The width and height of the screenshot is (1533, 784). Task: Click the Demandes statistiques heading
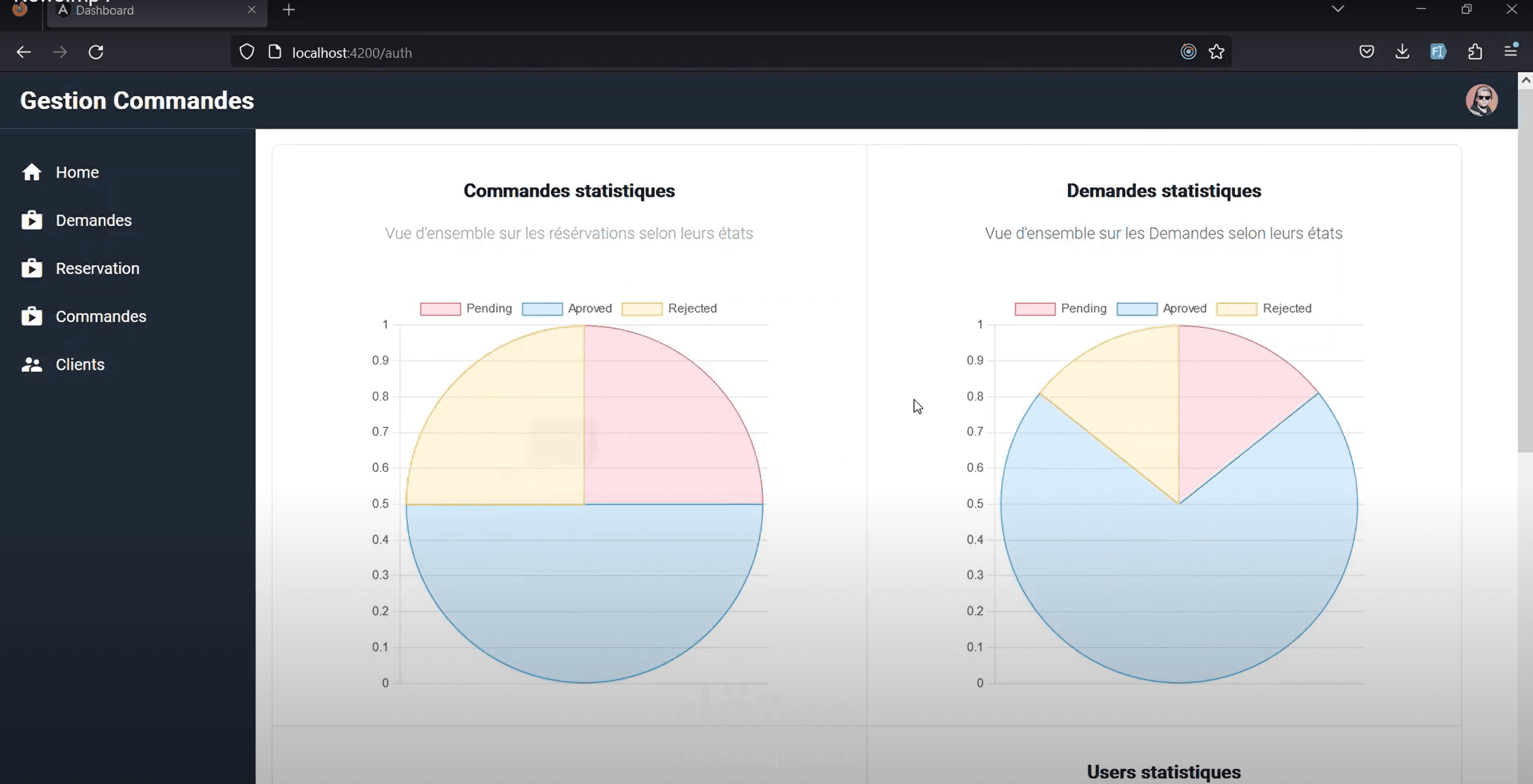point(1164,191)
